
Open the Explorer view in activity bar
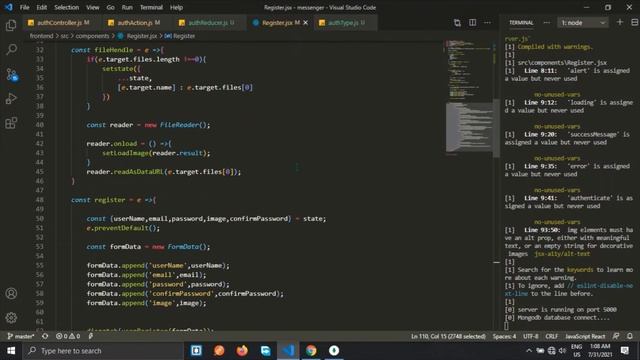(x=11, y=25)
